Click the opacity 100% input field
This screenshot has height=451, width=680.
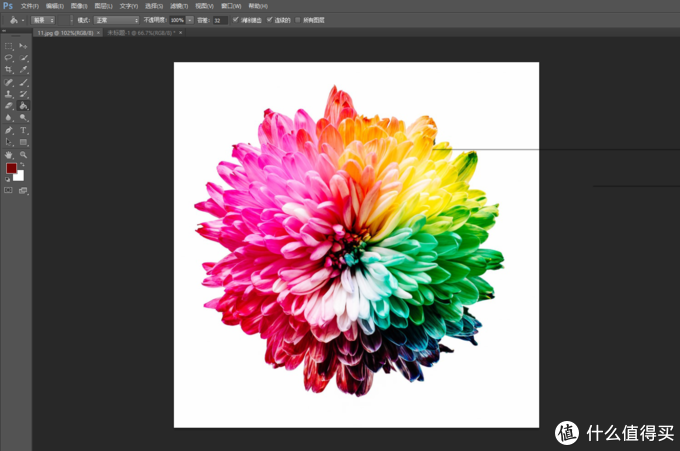point(177,20)
